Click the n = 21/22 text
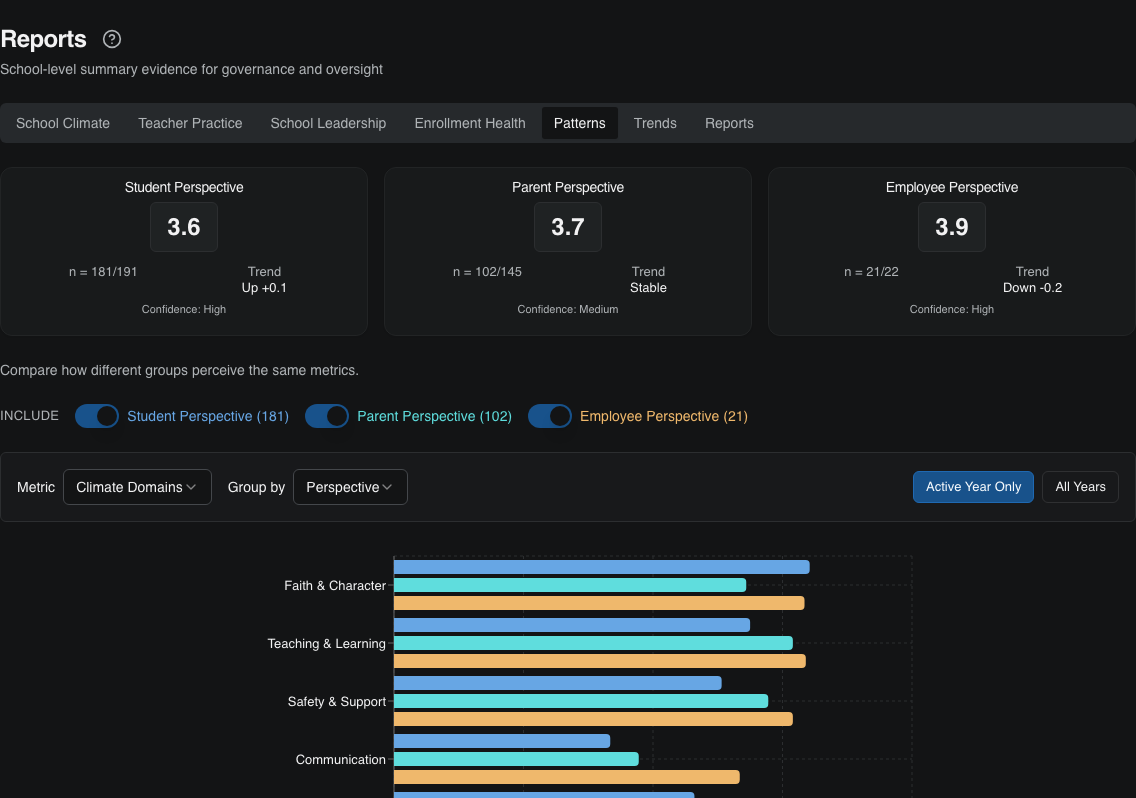This screenshot has width=1136, height=798. 871,272
